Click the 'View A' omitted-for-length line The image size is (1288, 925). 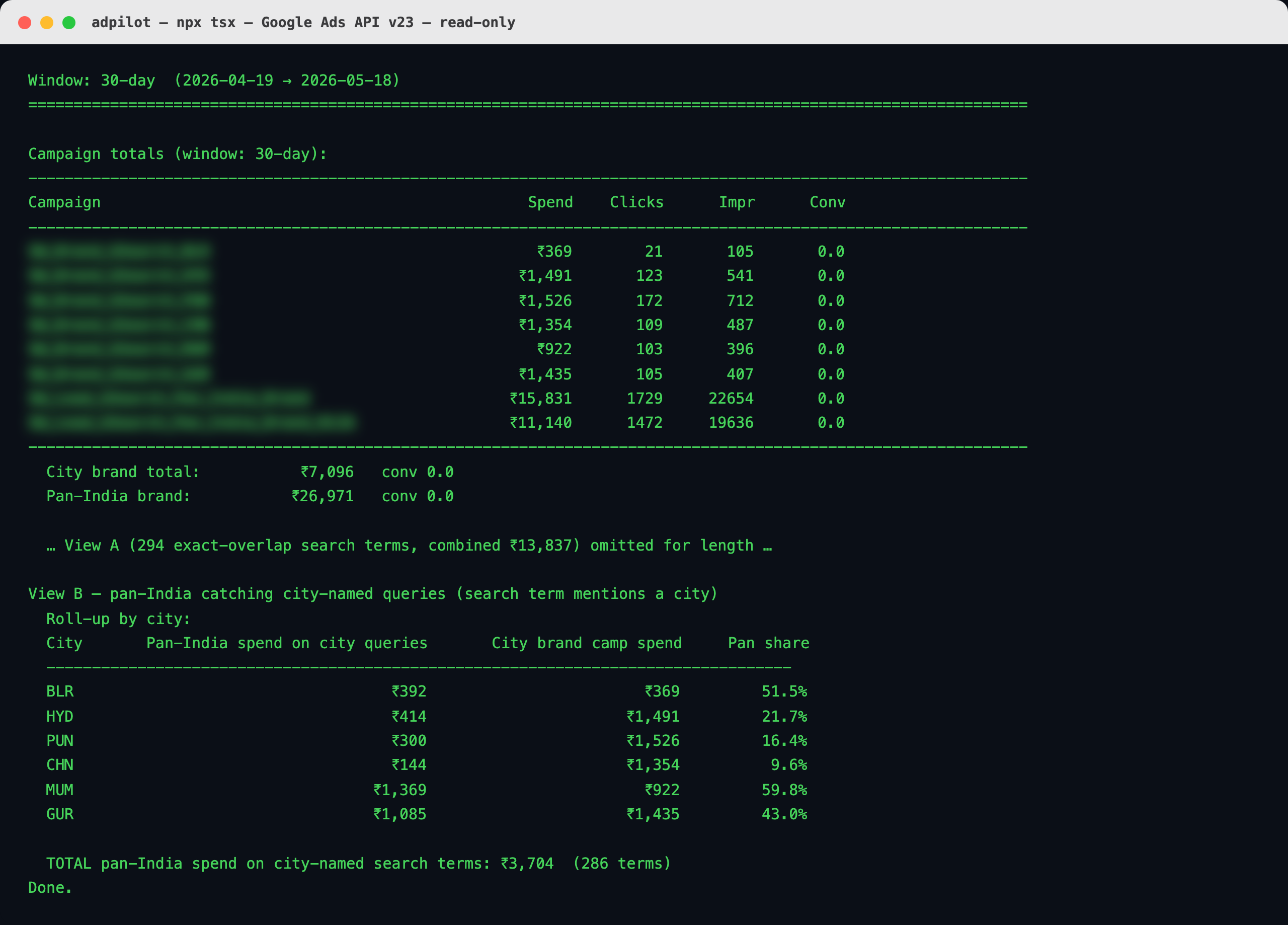point(409,546)
